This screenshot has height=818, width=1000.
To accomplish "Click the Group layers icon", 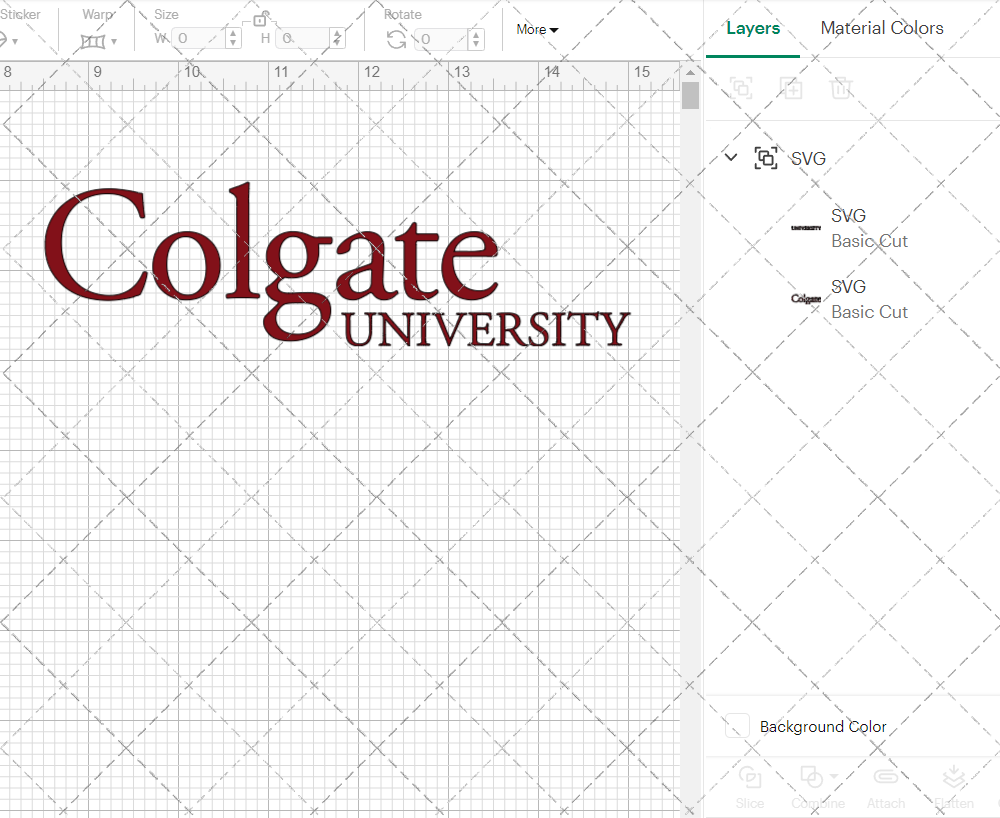I will point(741,87).
